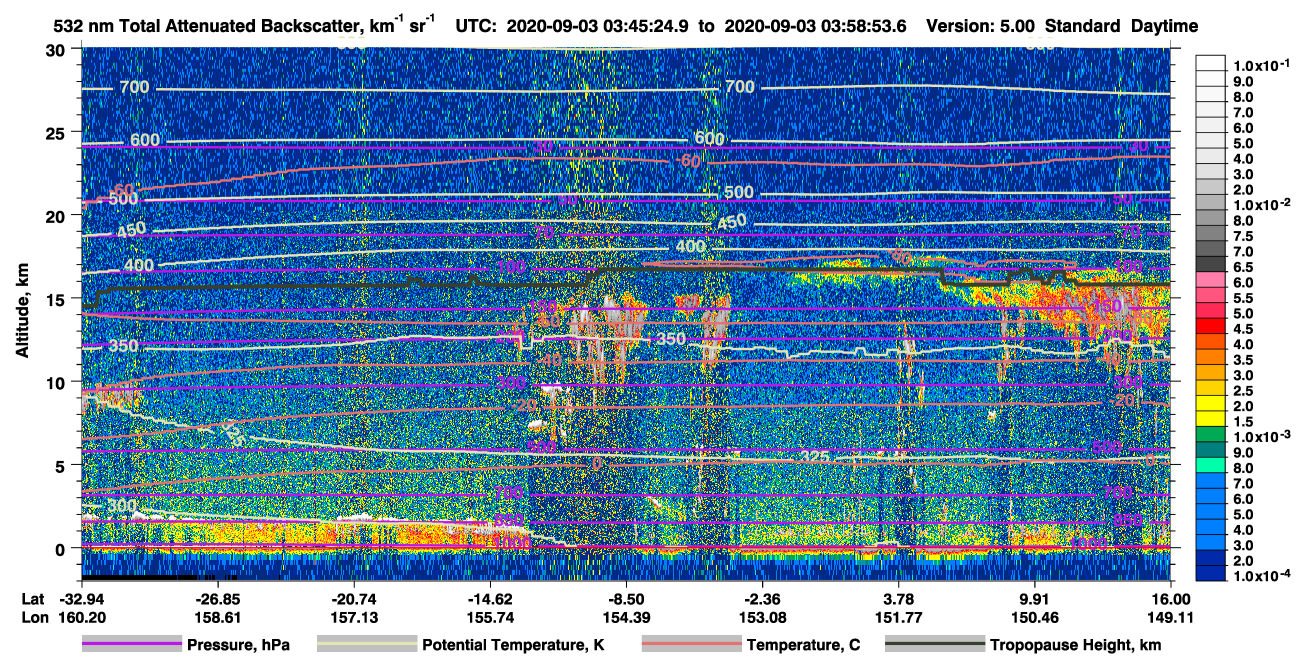This screenshot has width=1300, height=667.
Task: Click the magenta Pressure, hPa legend line
Action: 132,645
